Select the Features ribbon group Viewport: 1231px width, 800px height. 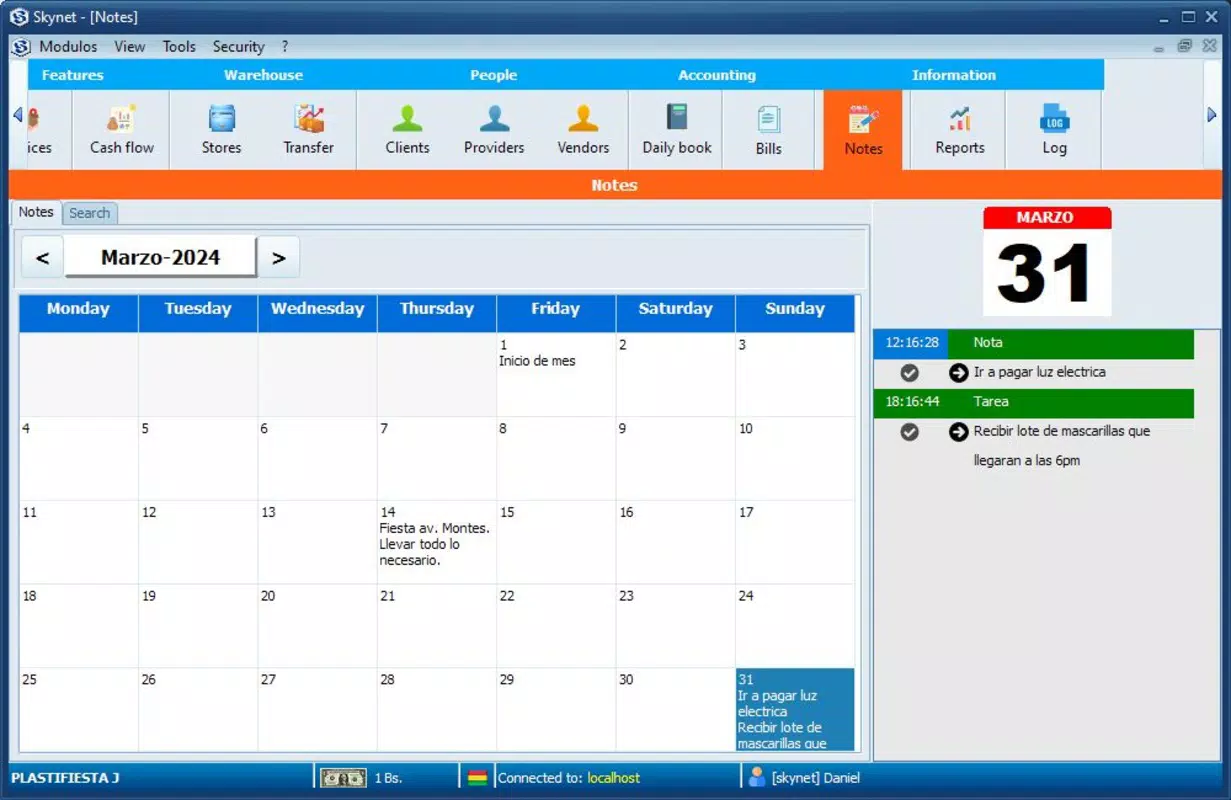tap(72, 75)
